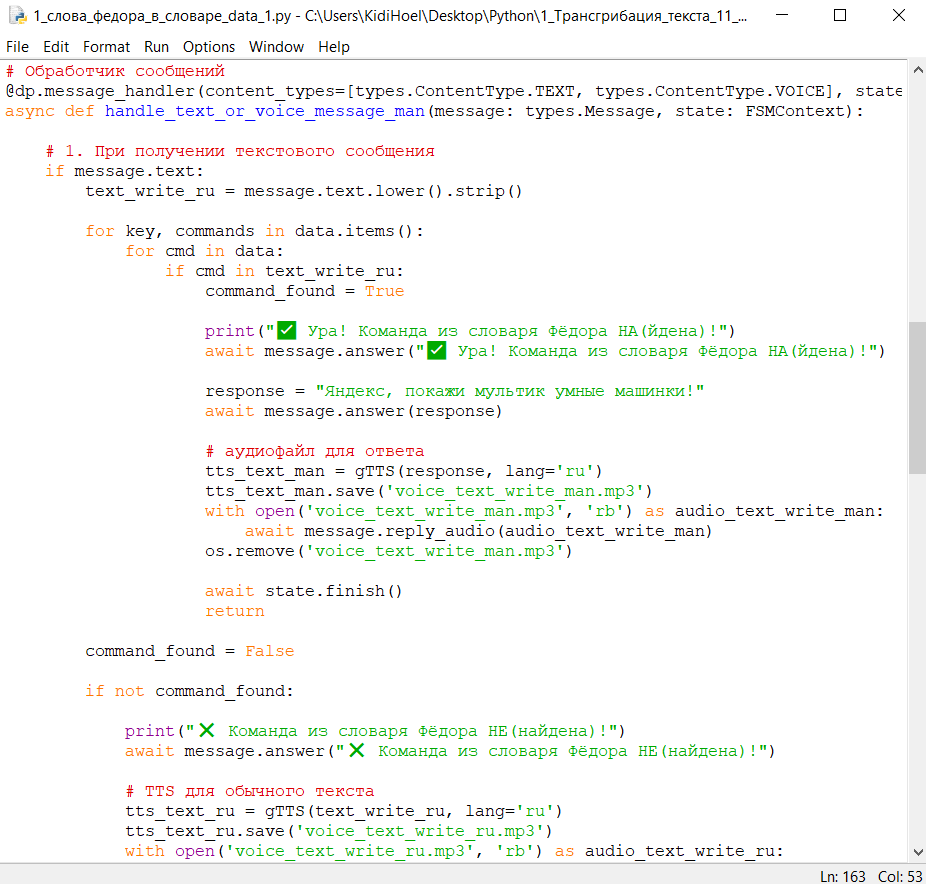Click the 'False' keyword after command_found
Screen dimensions: 928x884
(269, 651)
